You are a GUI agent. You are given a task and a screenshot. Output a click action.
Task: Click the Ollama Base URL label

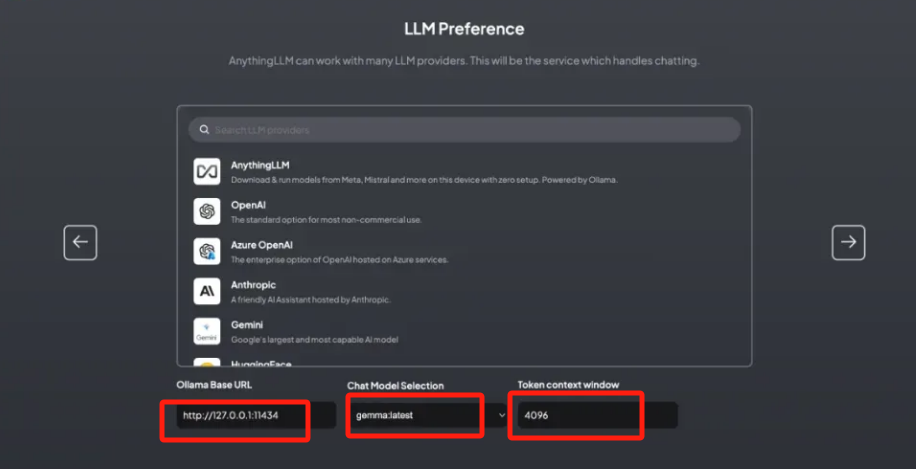coord(214,385)
